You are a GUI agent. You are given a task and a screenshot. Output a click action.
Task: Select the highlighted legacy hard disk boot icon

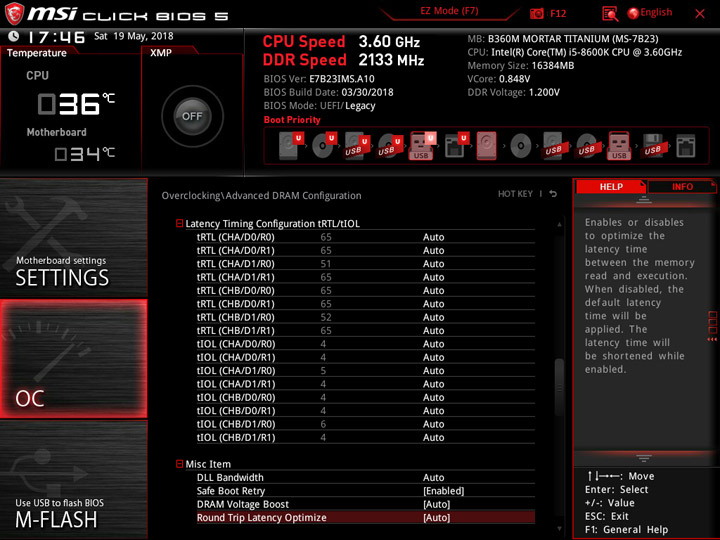point(487,146)
